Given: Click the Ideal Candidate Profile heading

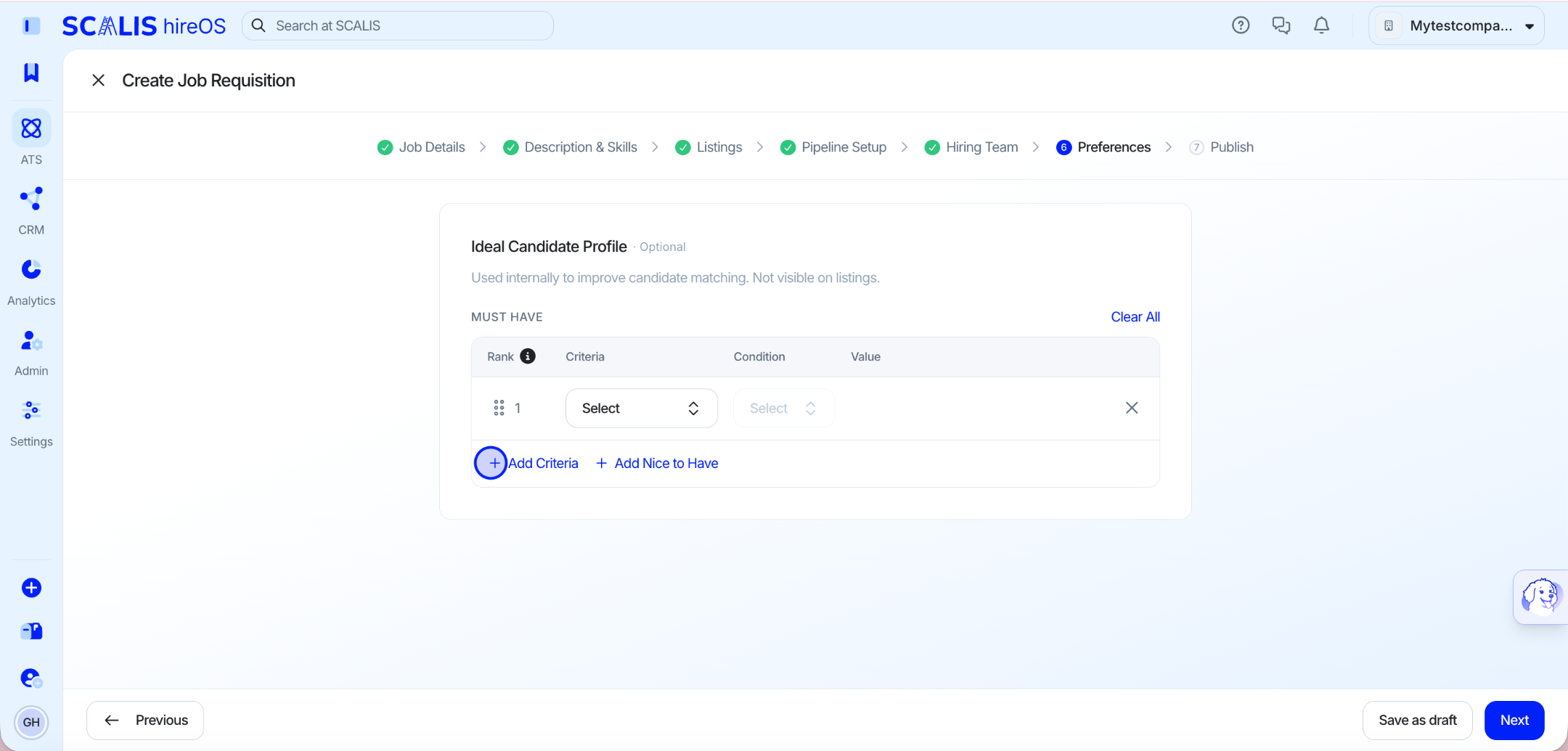Looking at the screenshot, I should coord(549,247).
